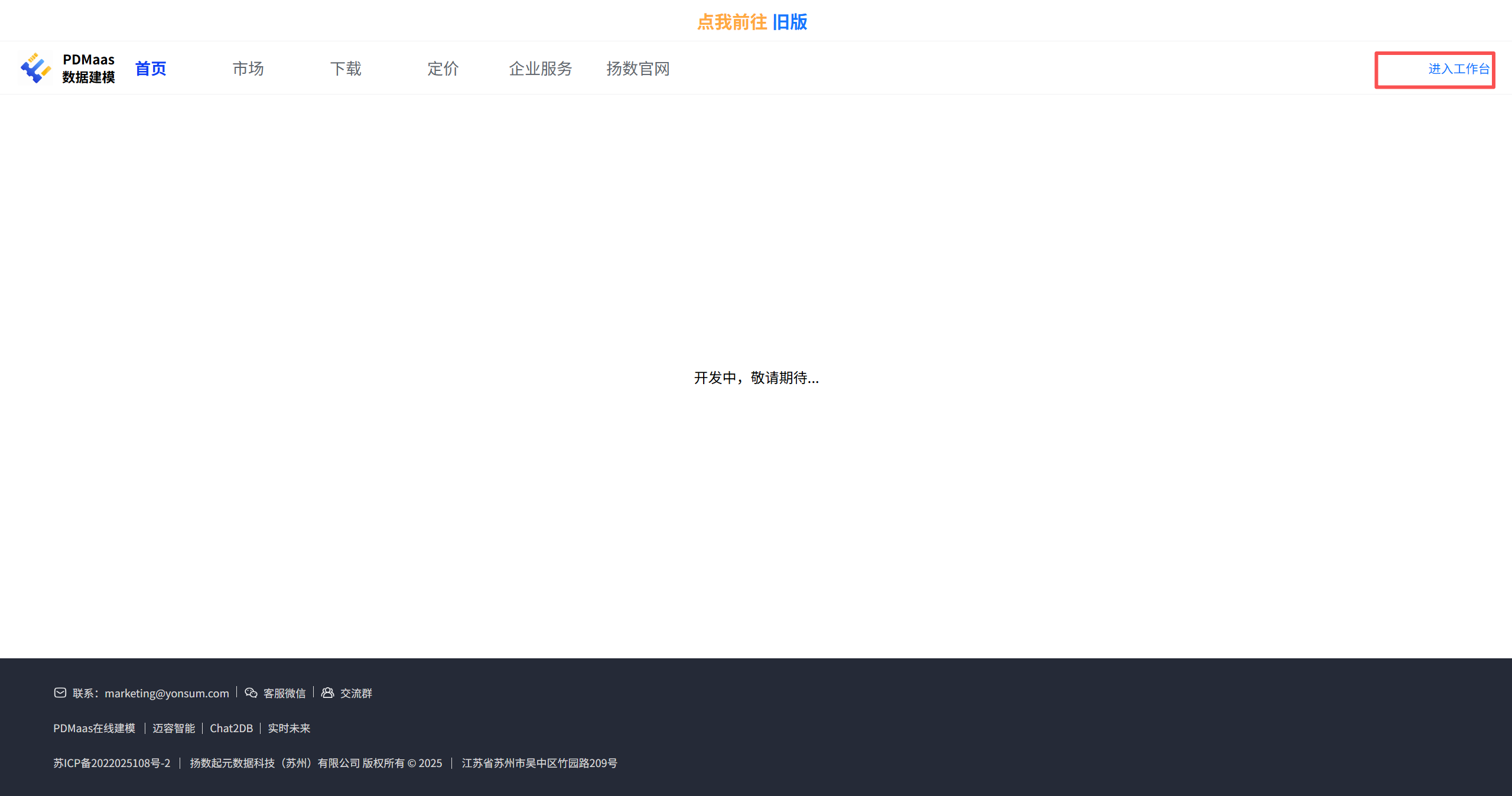The height and width of the screenshot is (796, 1512).
Task: Click the WeChat customer service icon
Action: coord(251,693)
